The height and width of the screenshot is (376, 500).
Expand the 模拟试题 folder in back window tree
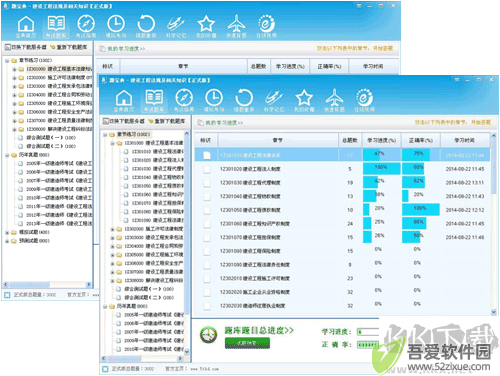(7, 232)
